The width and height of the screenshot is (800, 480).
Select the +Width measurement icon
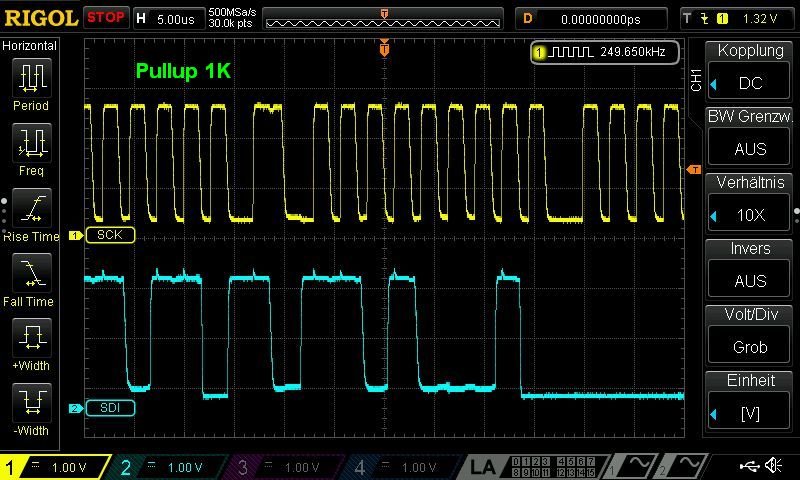31,337
